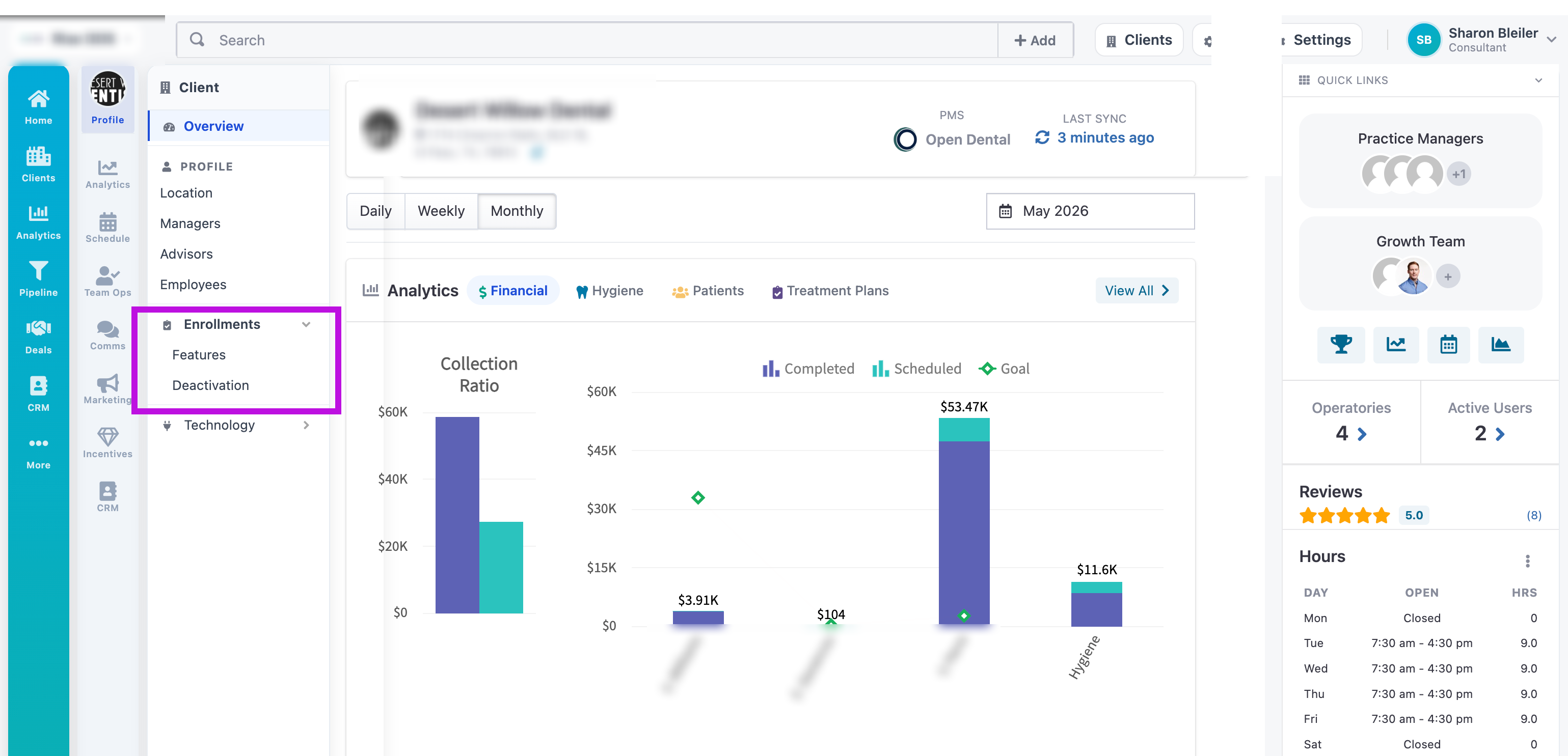Open the line chart quick action
Screen dimensions: 1568x756
point(1396,344)
